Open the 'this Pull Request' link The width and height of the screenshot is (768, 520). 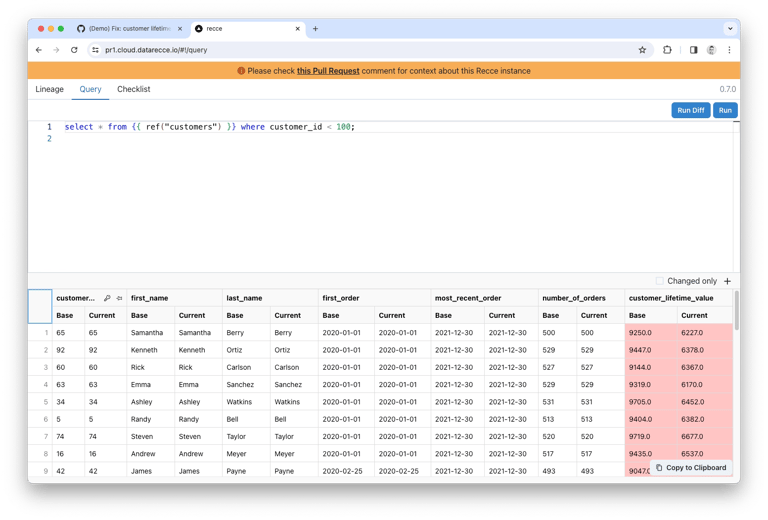tap(328, 71)
